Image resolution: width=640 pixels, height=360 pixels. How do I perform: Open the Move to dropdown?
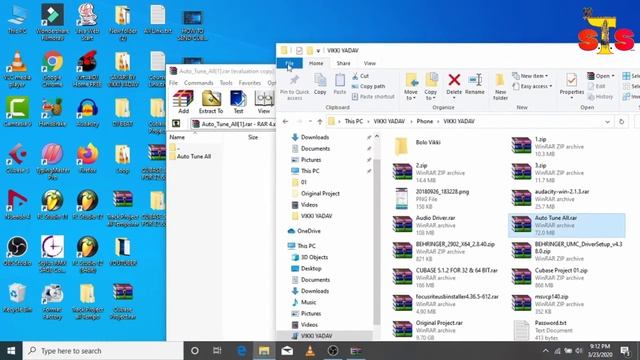(411, 87)
